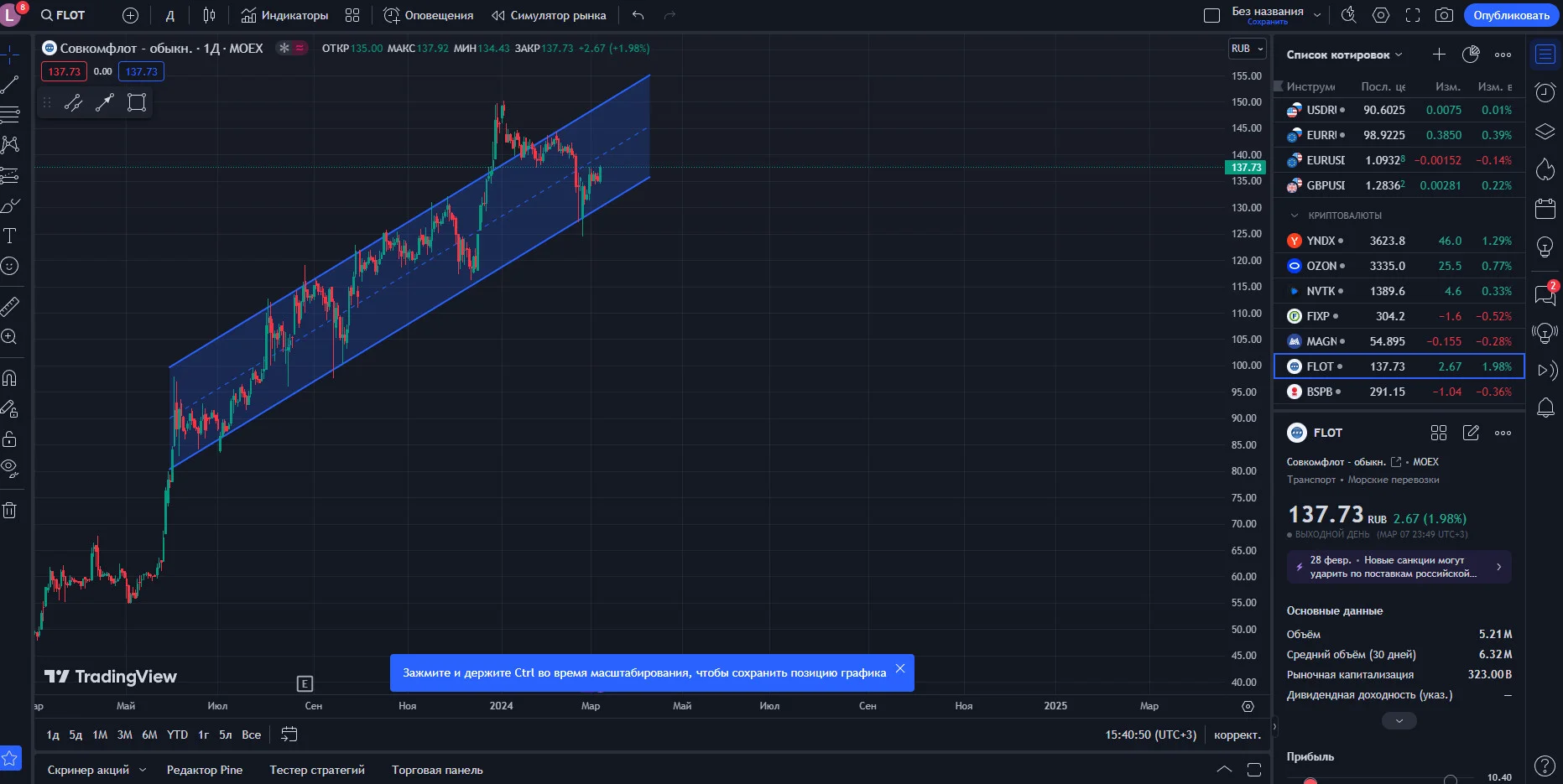Viewport: 1563px width, 784px height.
Task: Activate the zoom in tool
Action: [10, 336]
